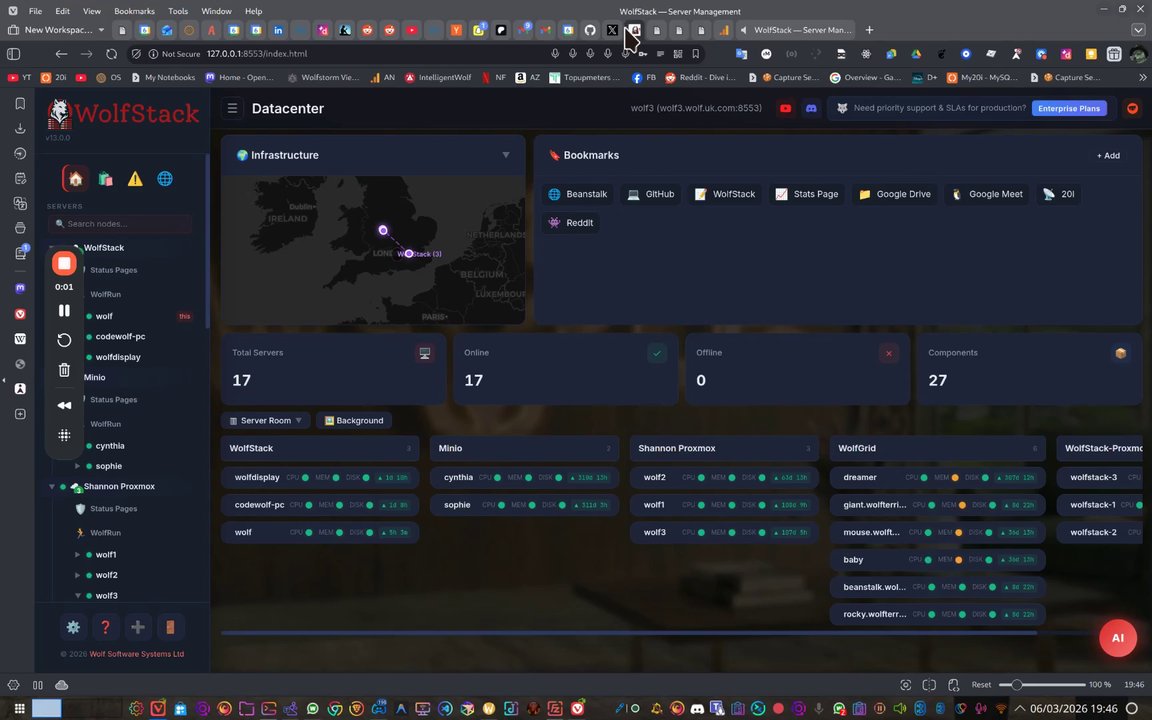Open Total Servers monitor icon
Image resolution: width=1152 pixels, height=720 pixels.
pyautogui.click(x=425, y=353)
